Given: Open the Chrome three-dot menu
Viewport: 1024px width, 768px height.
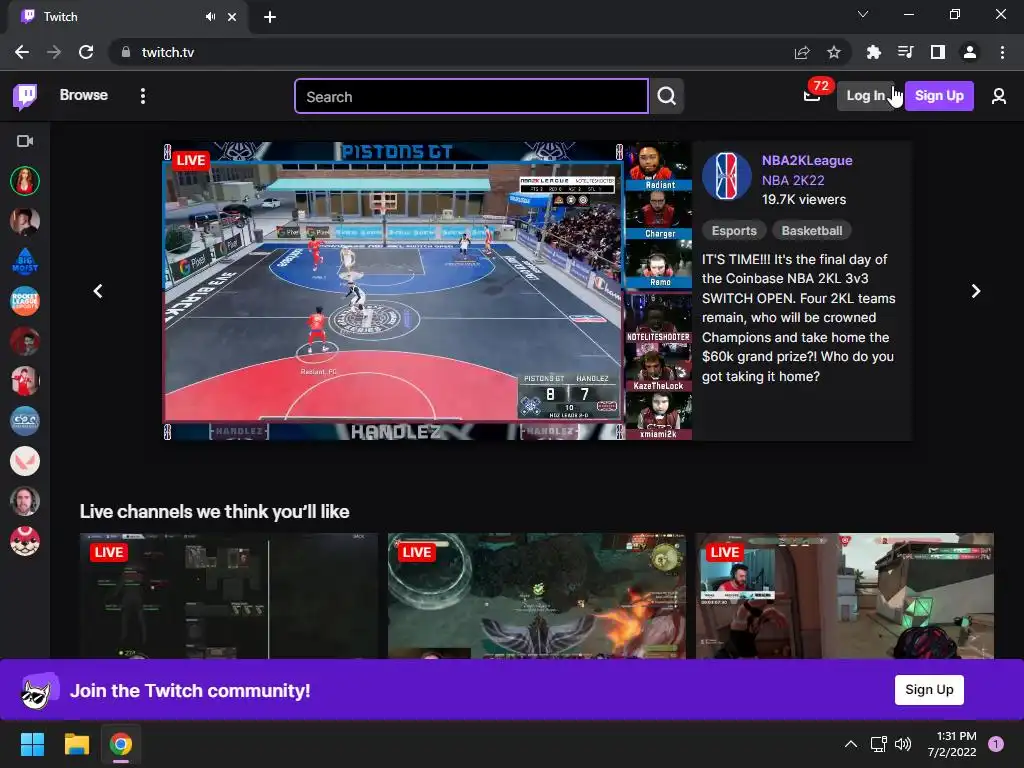Looking at the screenshot, I should tap(1002, 52).
